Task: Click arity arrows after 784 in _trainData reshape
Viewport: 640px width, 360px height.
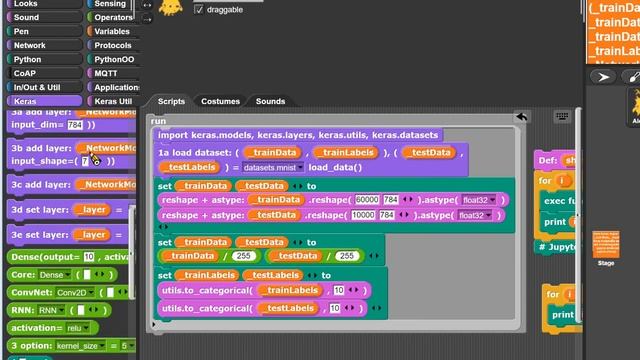Action: [407, 200]
